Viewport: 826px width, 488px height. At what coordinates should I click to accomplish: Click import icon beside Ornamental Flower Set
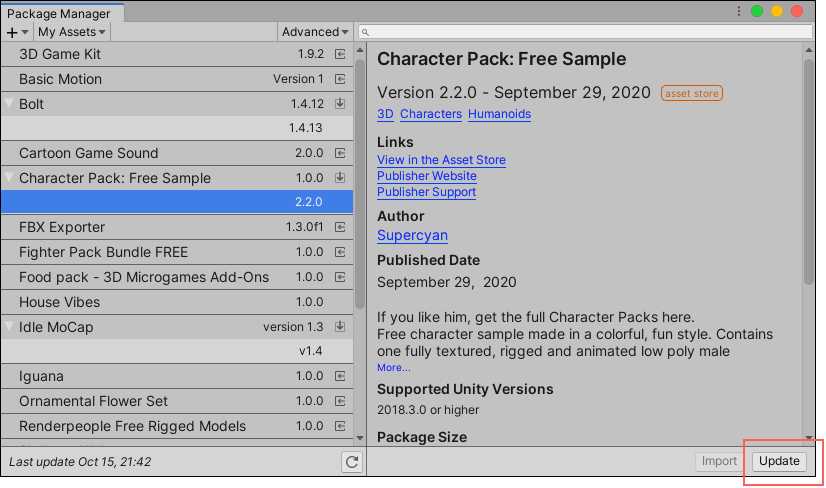pyautogui.click(x=340, y=401)
